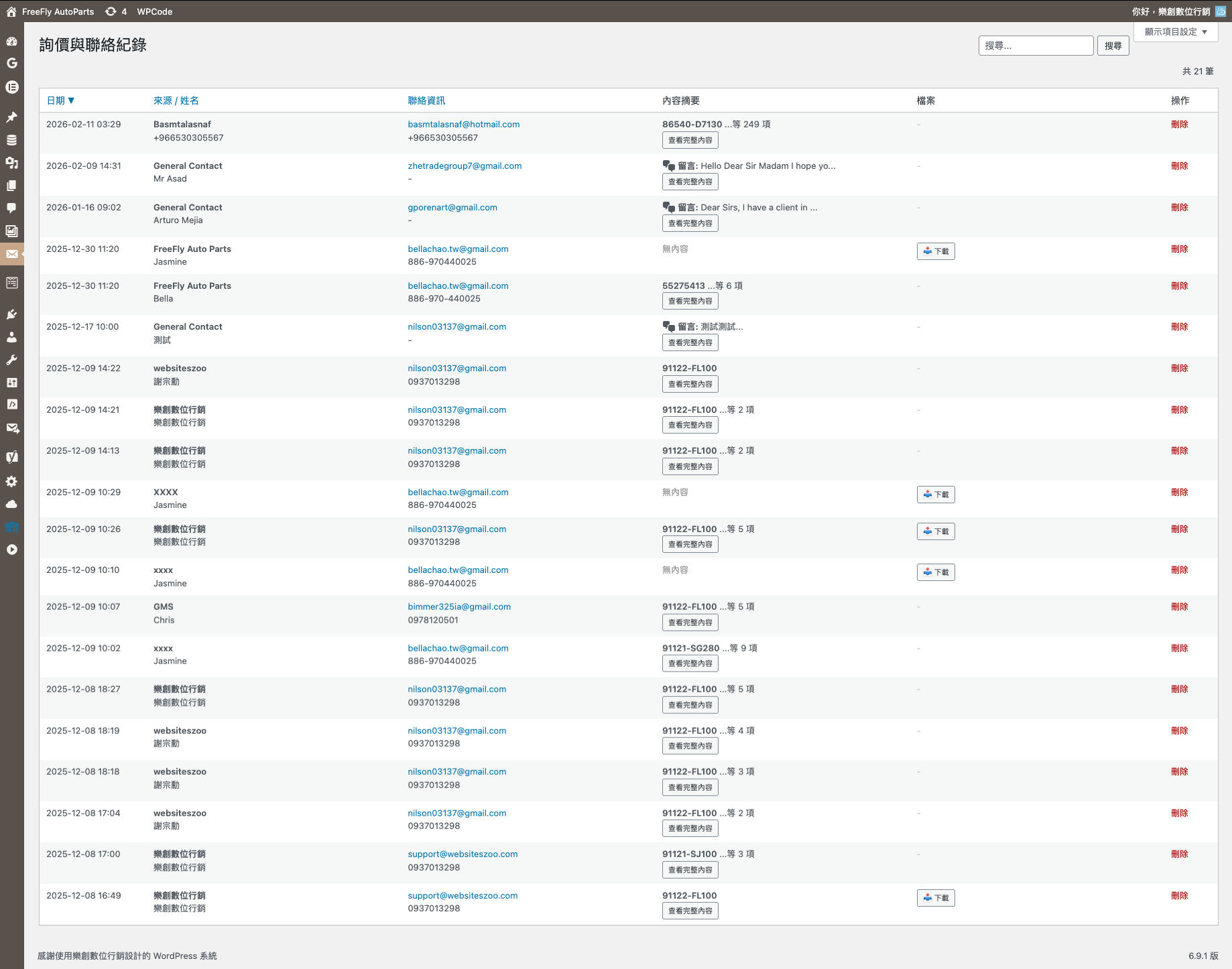
Task: Open the Tools wrench icon
Action: click(11, 360)
